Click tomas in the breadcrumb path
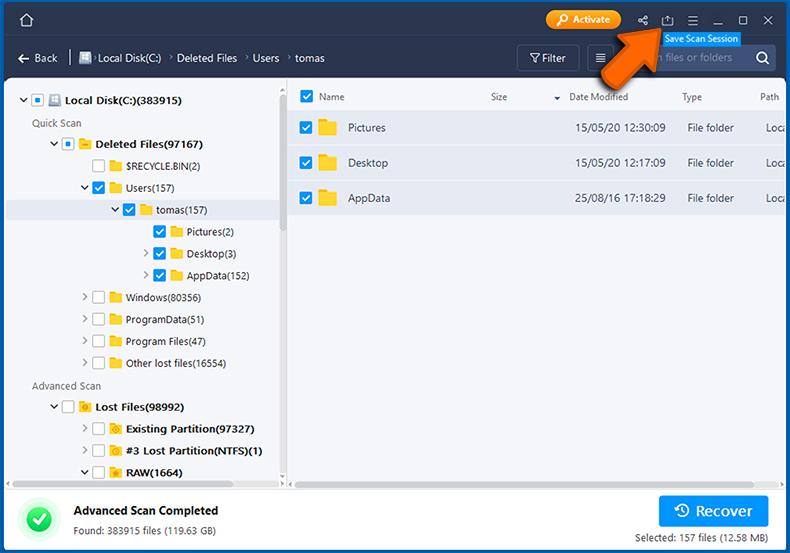The image size is (790, 553). pos(309,58)
